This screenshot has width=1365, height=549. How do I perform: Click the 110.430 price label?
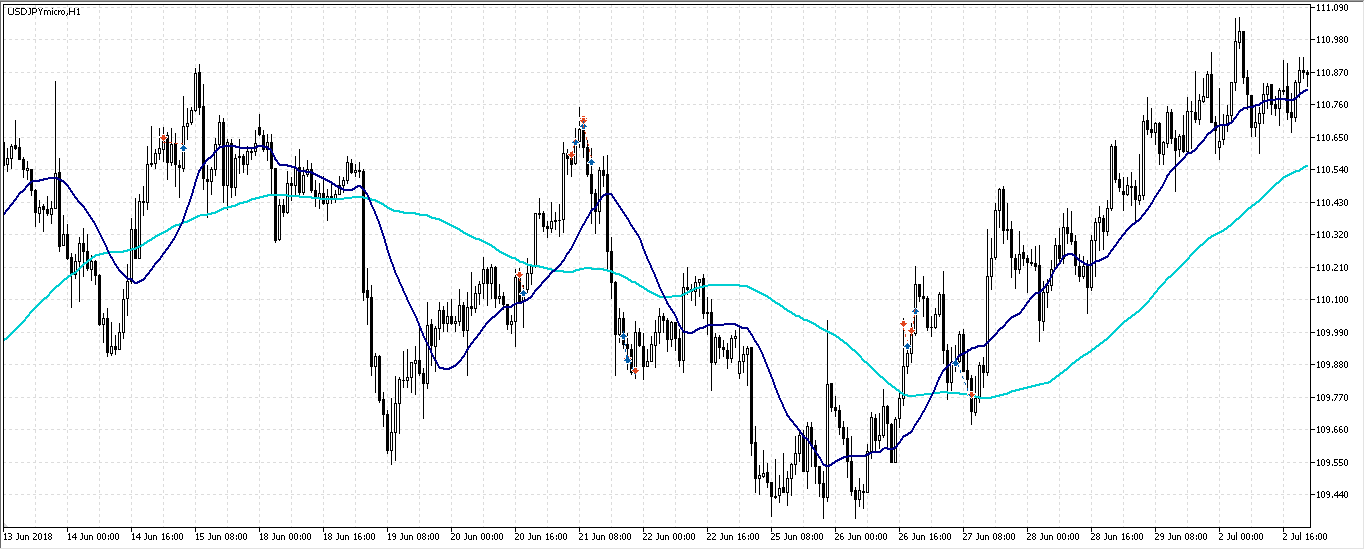[x=1333, y=202]
